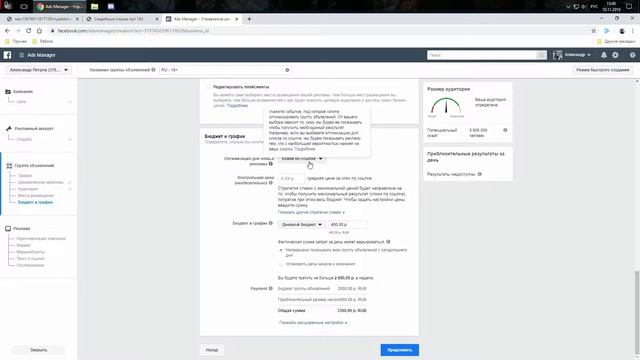Show hidden system tray icons
This screenshot has width=640, height=360.
pos(568,7)
